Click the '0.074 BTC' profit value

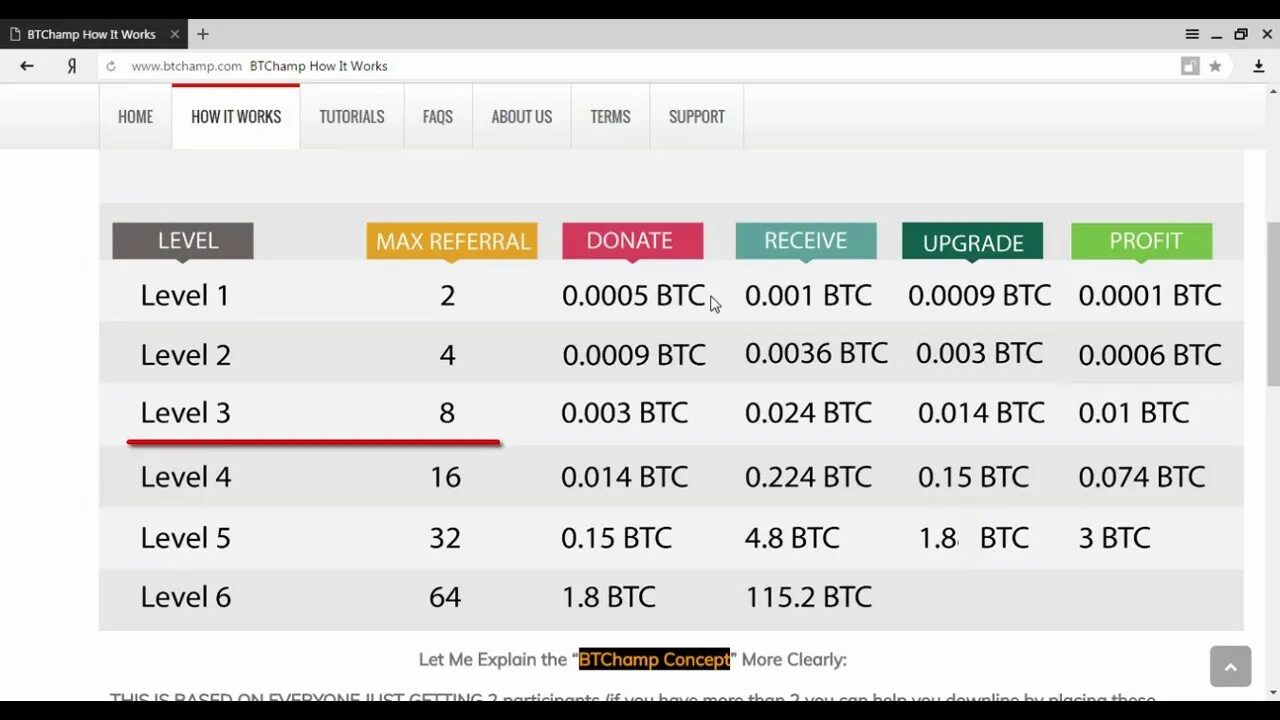point(1142,476)
